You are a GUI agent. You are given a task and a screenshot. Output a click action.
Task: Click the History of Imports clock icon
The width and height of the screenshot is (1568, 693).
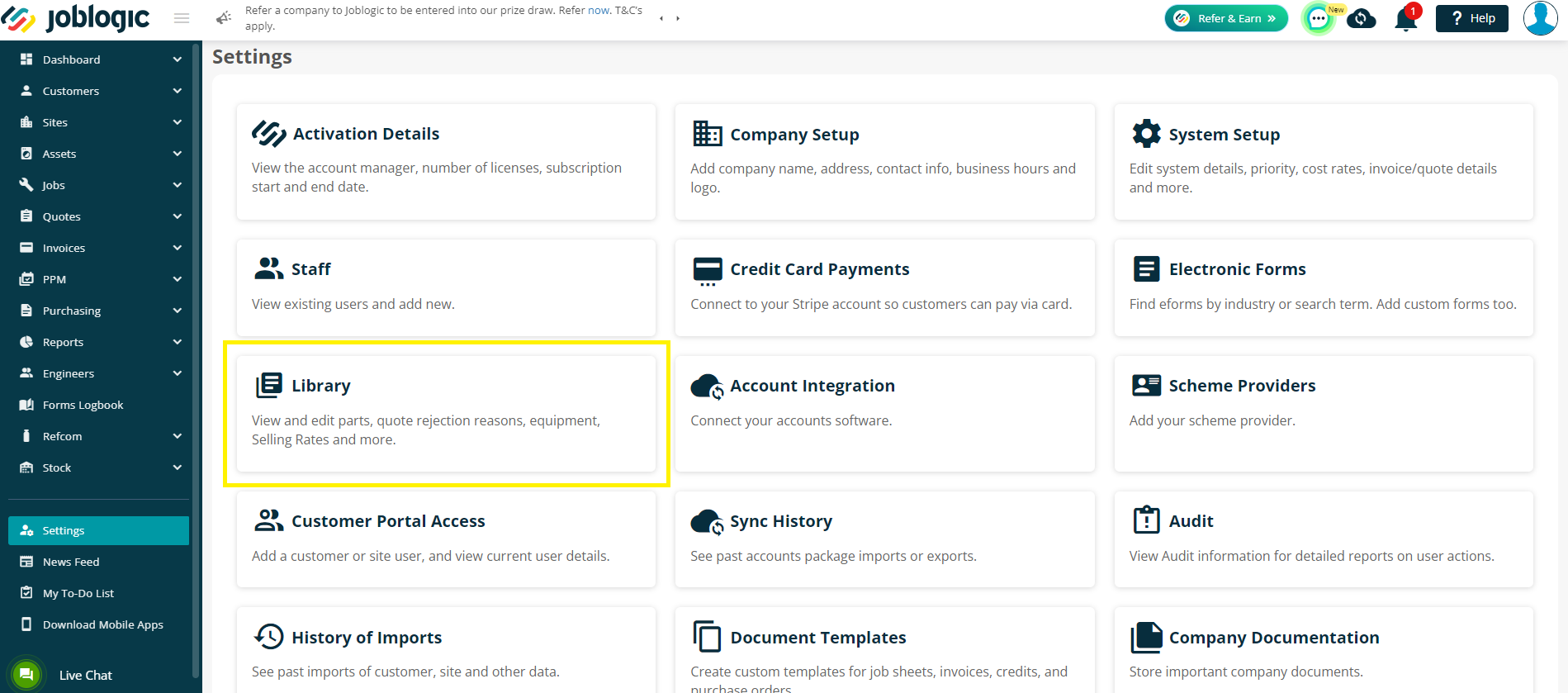269,637
